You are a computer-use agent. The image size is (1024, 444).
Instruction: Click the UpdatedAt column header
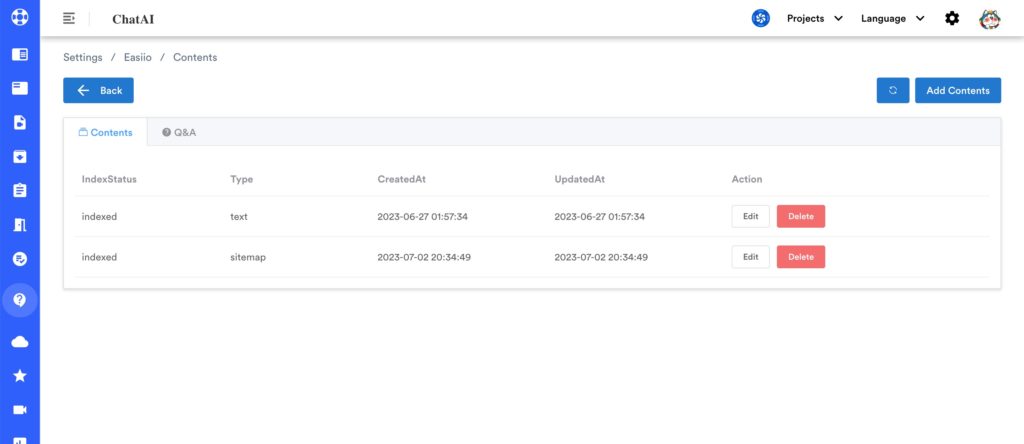580,179
